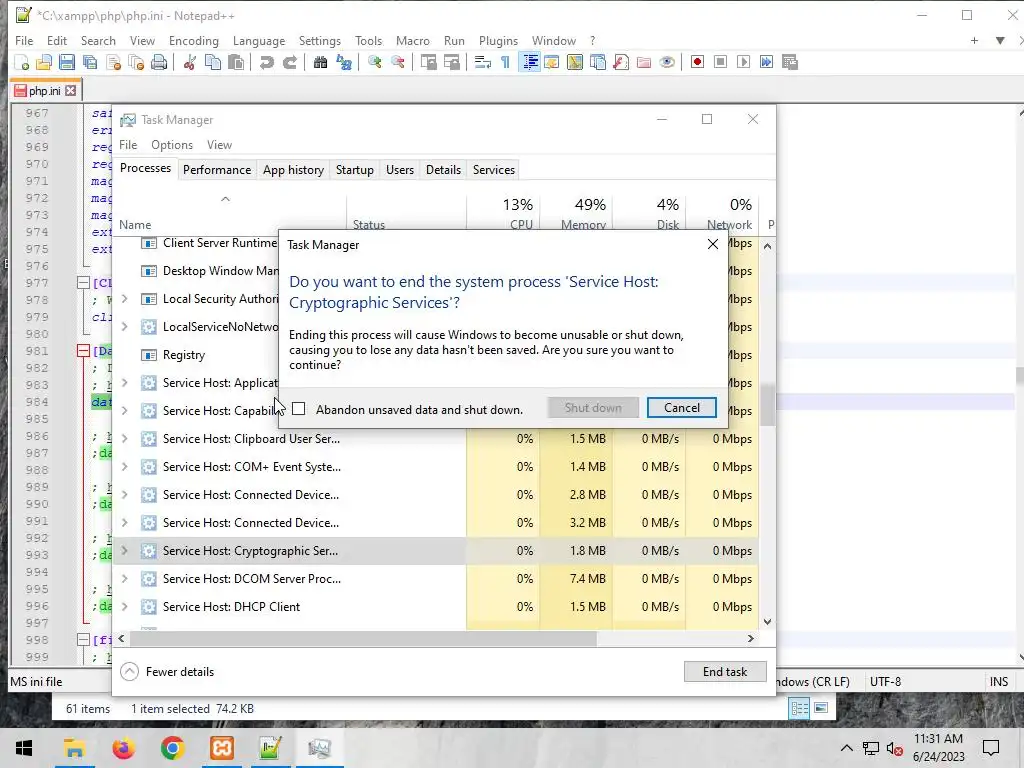
Task: Expand Service Host: DCOM Server Proc... row
Action: click(125, 579)
